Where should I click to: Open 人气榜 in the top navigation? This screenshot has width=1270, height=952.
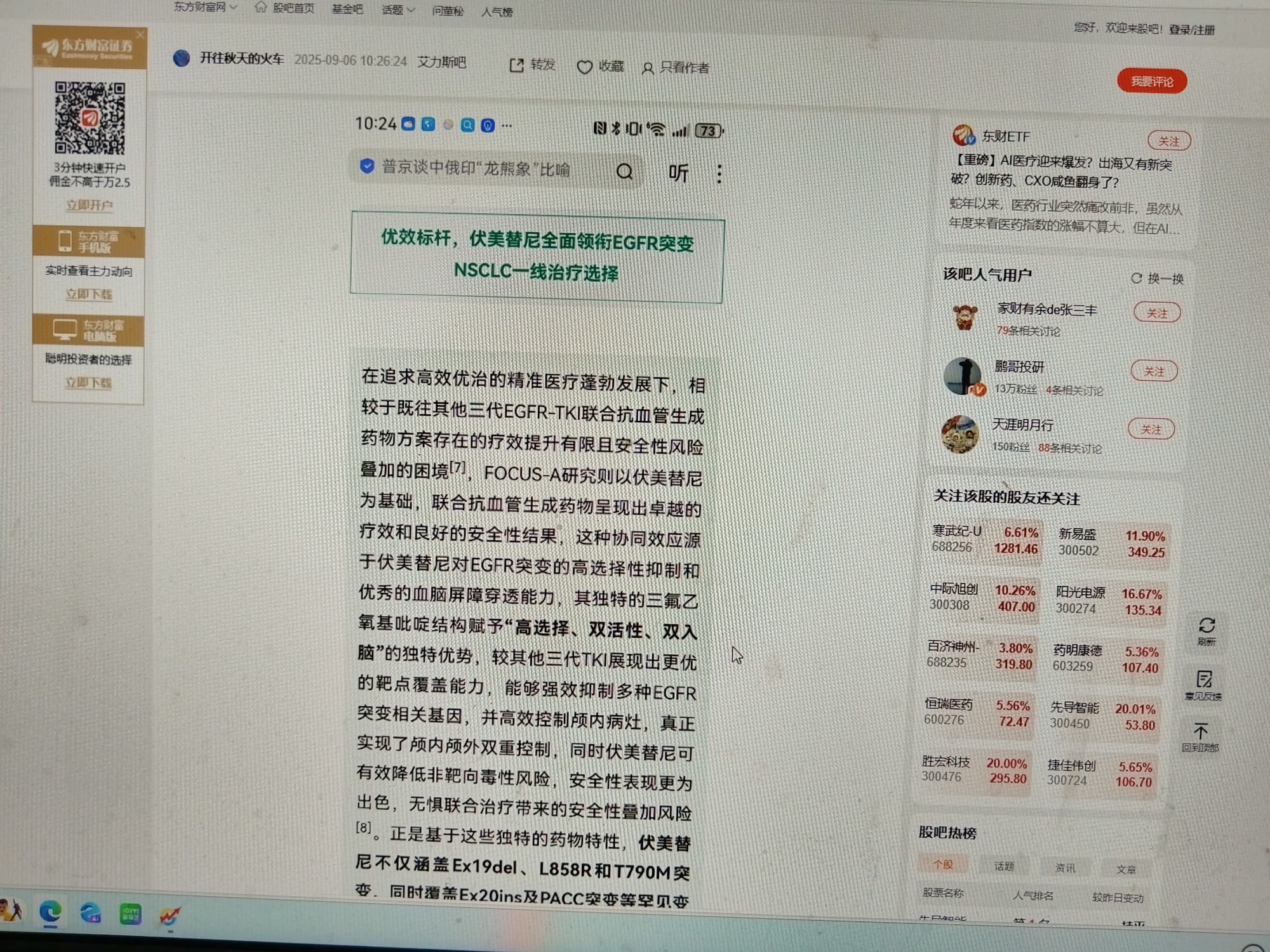click(497, 12)
